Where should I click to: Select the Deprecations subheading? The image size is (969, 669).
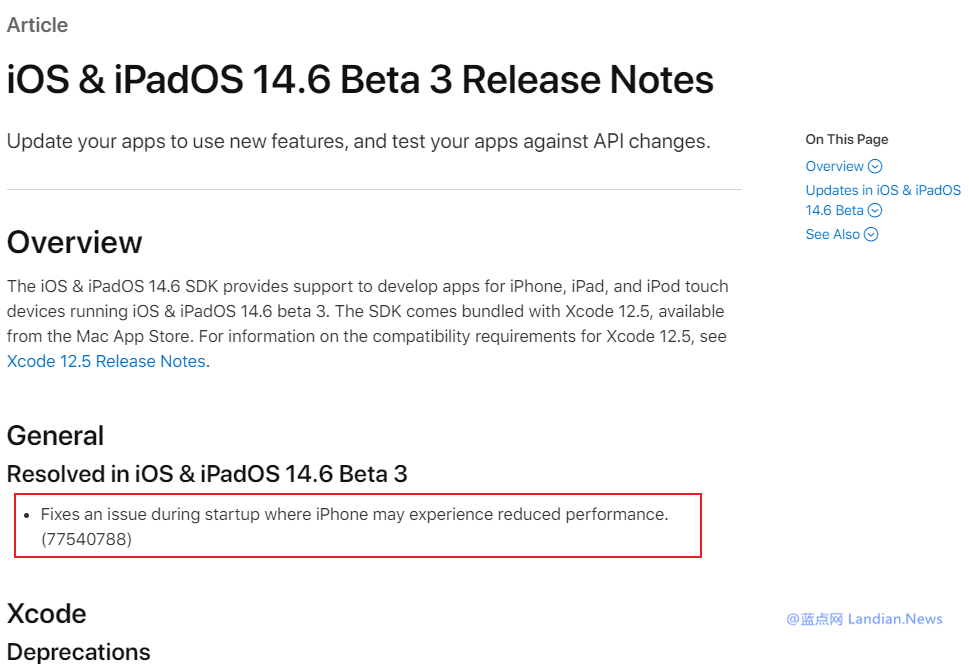(78, 652)
